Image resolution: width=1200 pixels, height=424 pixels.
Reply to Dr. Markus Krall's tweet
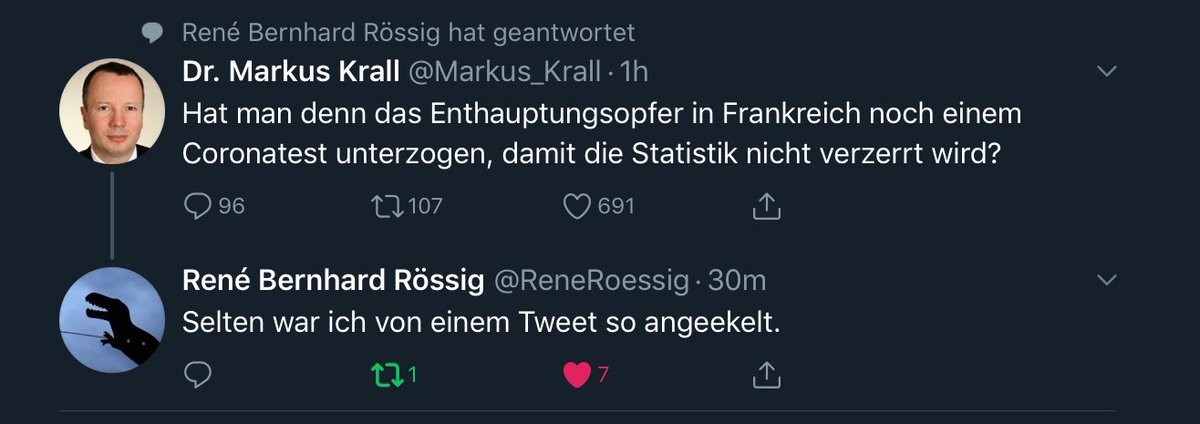[x=199, y=206]
